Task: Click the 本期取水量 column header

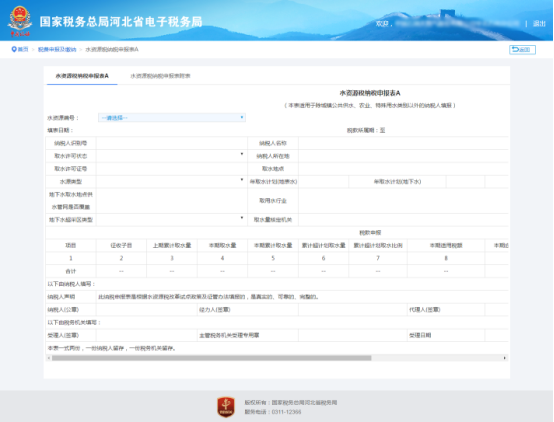Action: (x=222, y=245)
